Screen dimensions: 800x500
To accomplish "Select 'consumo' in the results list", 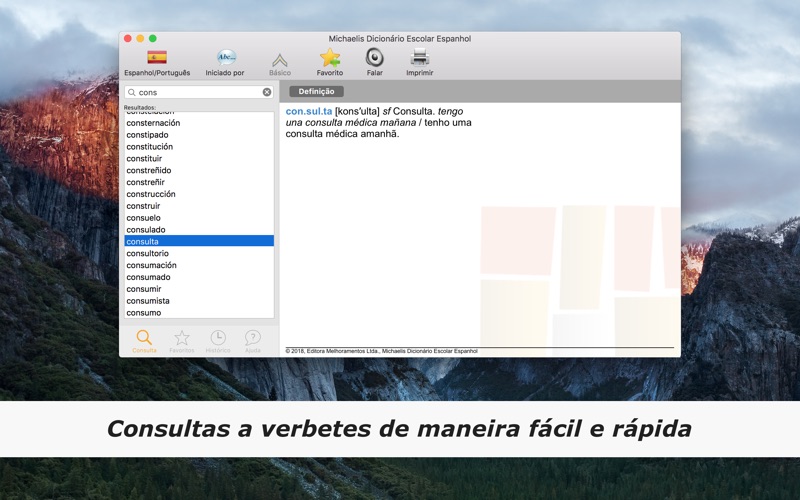I will click(x=199, y=312).
